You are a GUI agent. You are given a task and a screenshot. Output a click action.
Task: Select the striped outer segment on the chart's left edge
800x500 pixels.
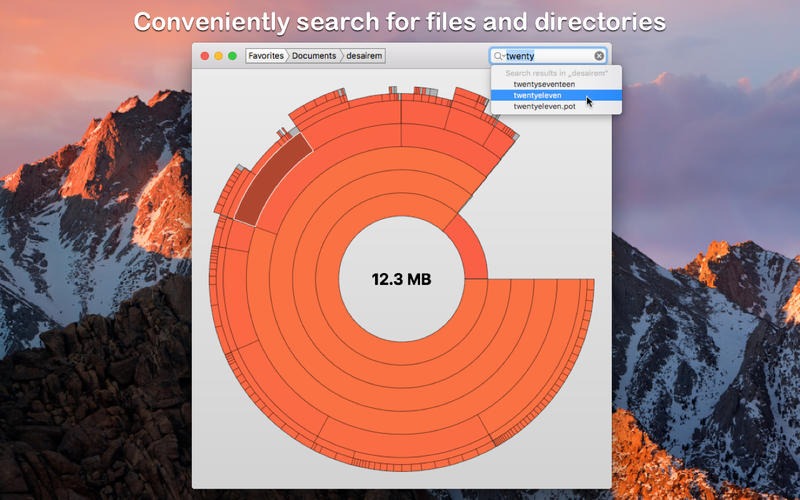click(x=214, y=290)
